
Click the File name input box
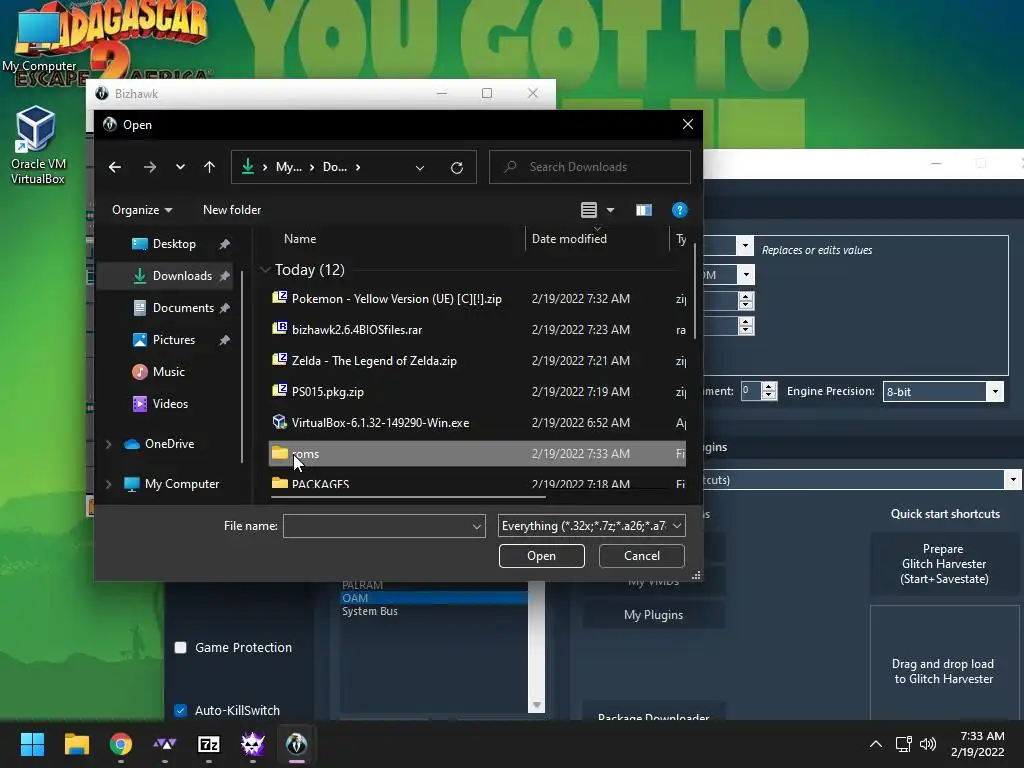[x=377, y=526]
